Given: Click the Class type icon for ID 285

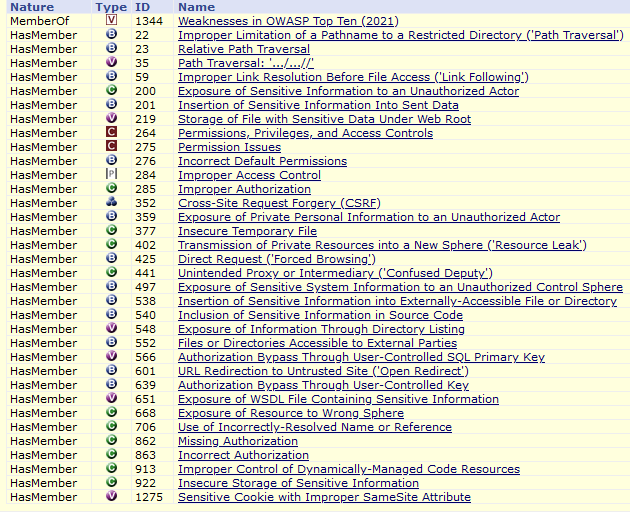Looking at the screenshot, I should pyautogui.click(x=111, y=188).
